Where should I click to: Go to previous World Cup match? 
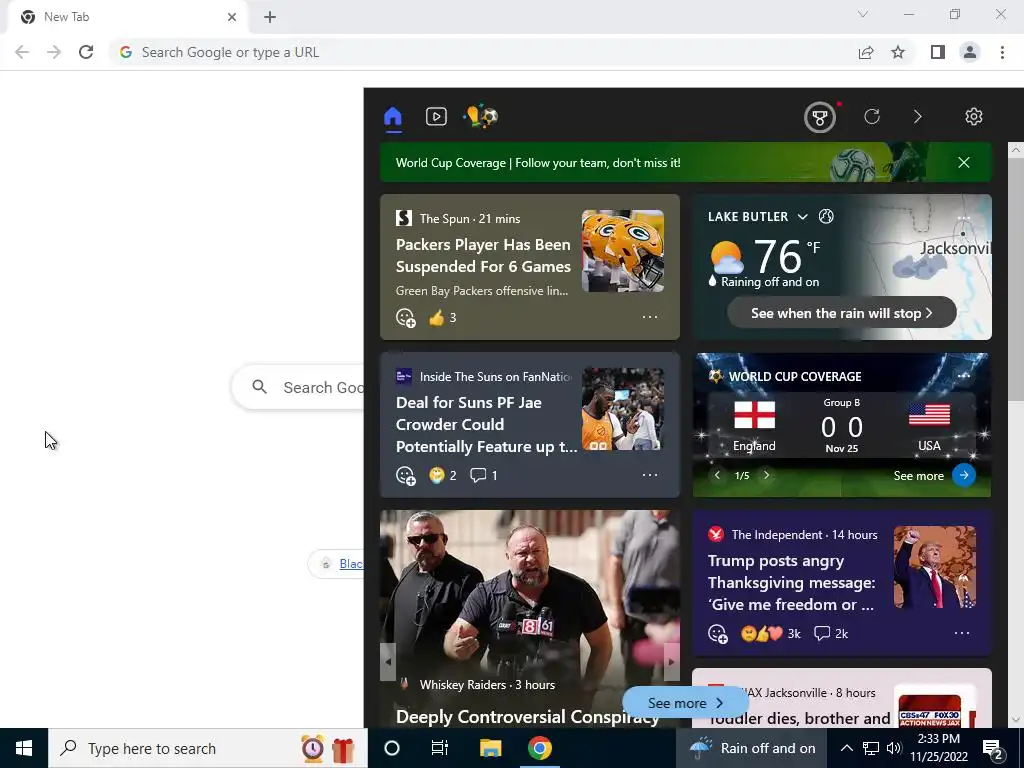(x=717, y=475)
